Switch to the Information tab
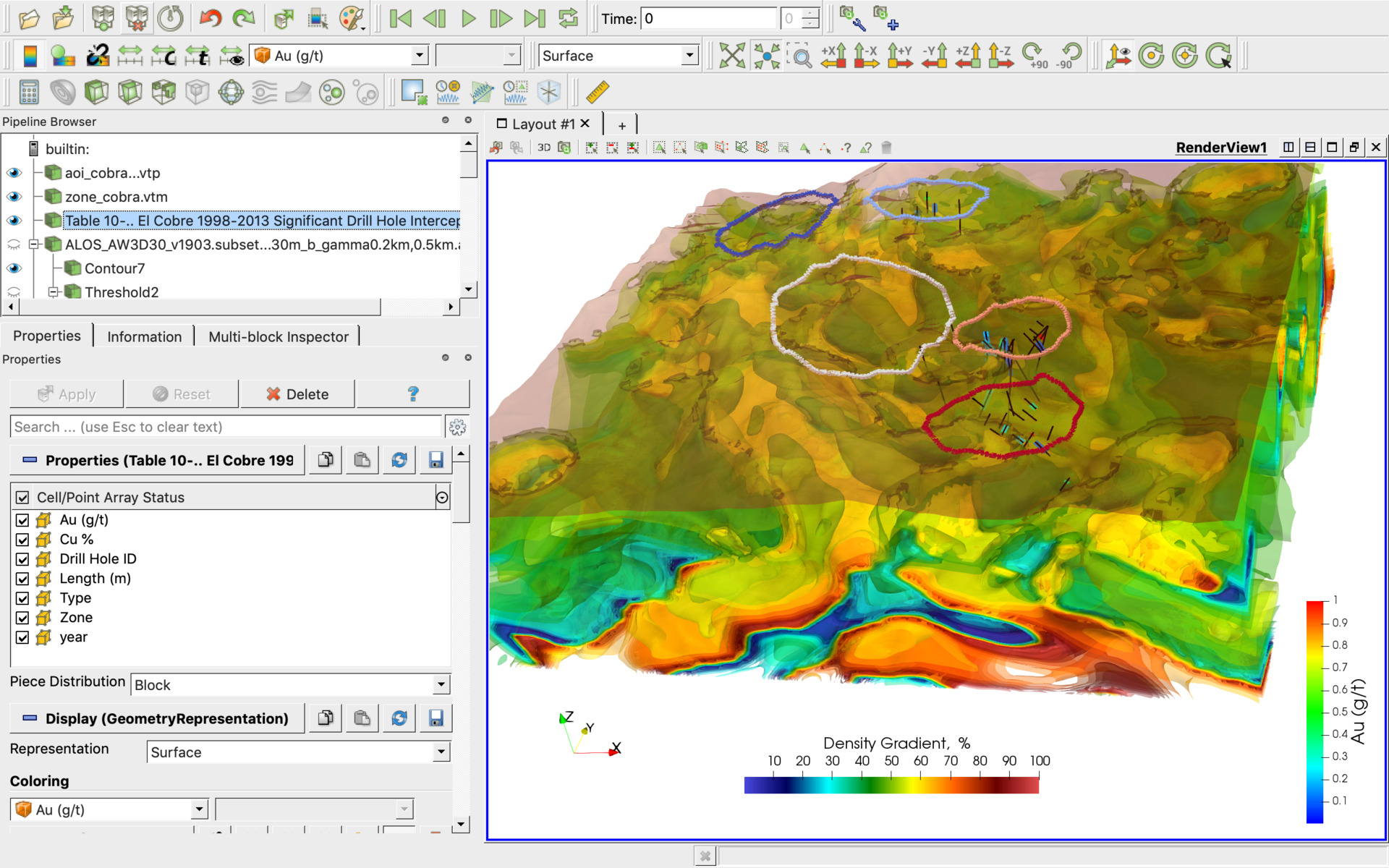Screen dimensions: 1389x868 pyautogui.click(x=144, y=336)
